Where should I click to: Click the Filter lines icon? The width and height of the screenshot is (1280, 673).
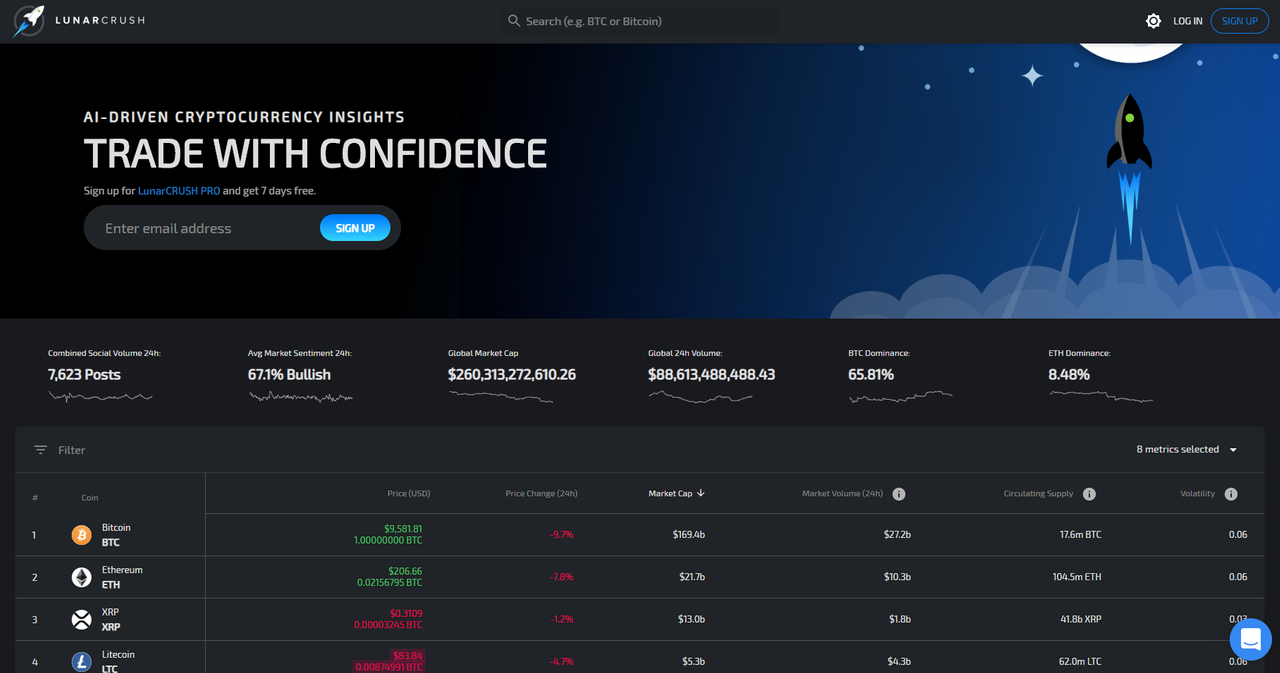(40, 450)
